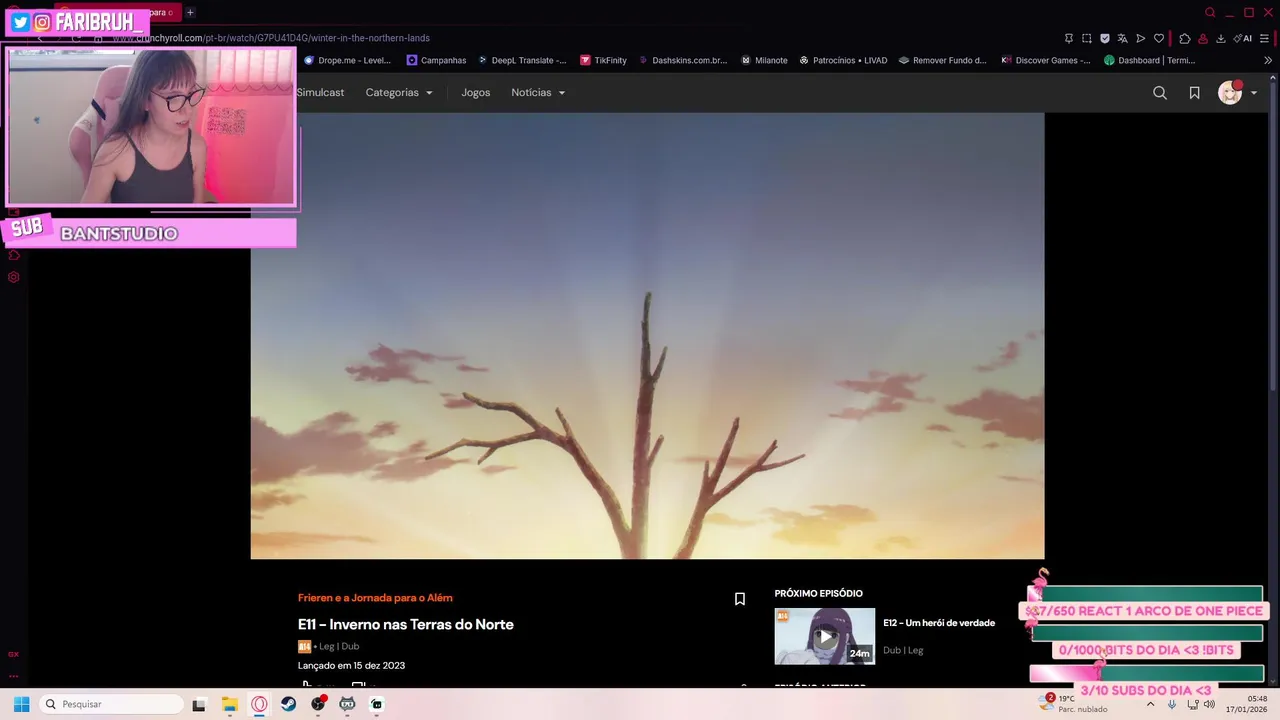Image resolution: width=1280 pixels, height=720 pixels.
Task: Open the extensions cube icon
Action: [1185, 38]
